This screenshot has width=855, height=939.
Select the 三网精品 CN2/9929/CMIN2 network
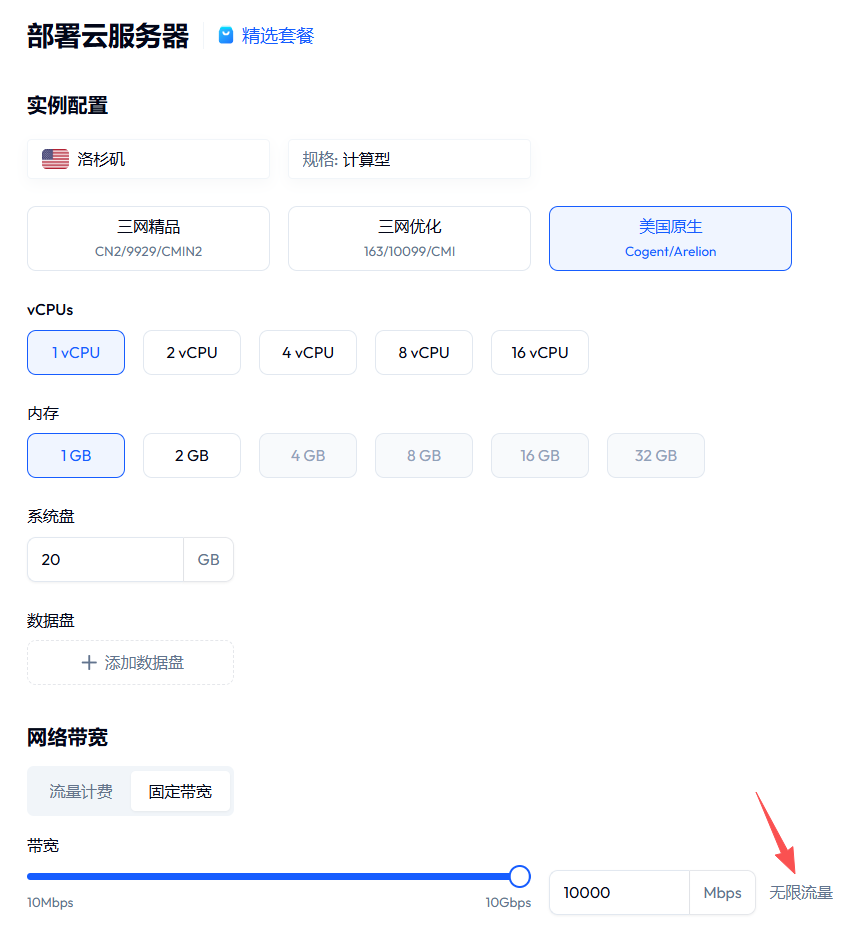tap(148, 238)
